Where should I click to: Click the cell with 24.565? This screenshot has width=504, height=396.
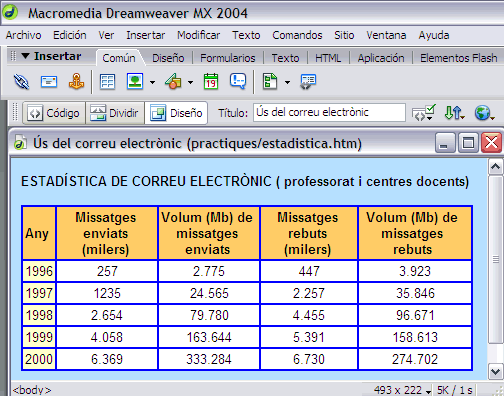coord(209,293)
